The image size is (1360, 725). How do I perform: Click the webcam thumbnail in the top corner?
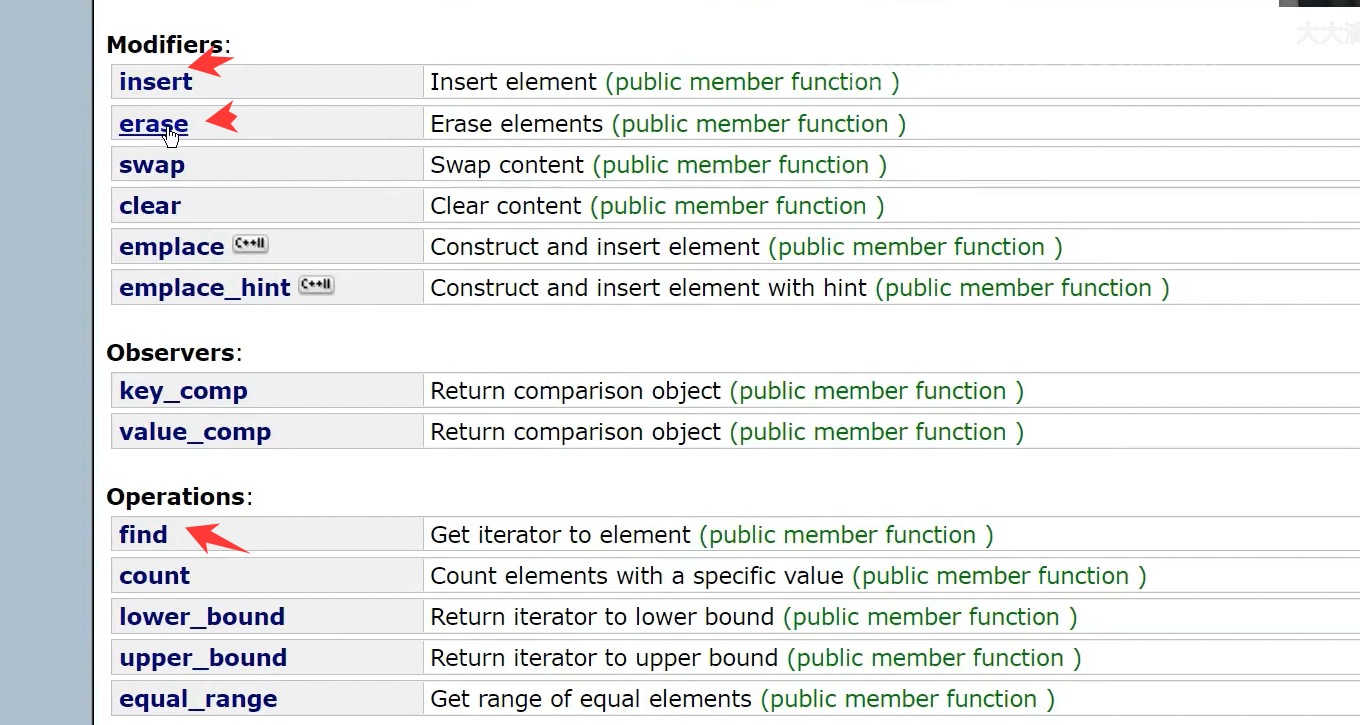pyautogui.click(x=1319, y=3)
